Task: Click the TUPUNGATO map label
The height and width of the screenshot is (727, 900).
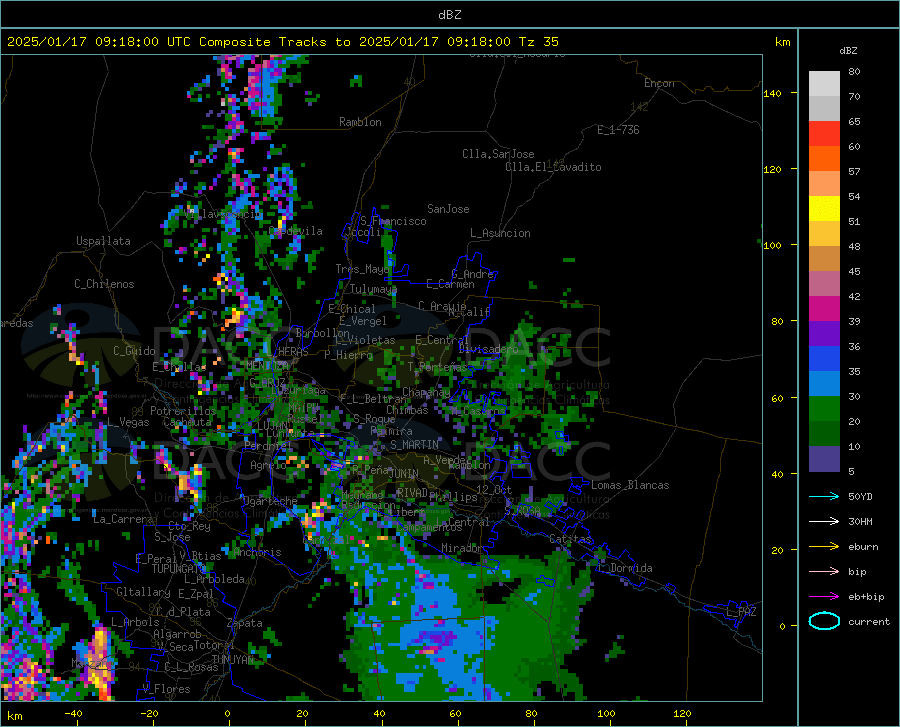Action: click(179, 569)
